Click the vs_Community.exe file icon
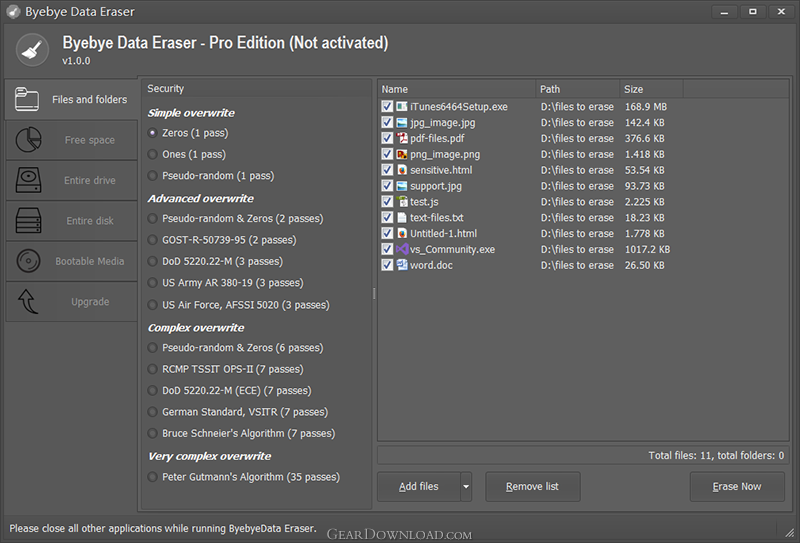 pos(402,249)
